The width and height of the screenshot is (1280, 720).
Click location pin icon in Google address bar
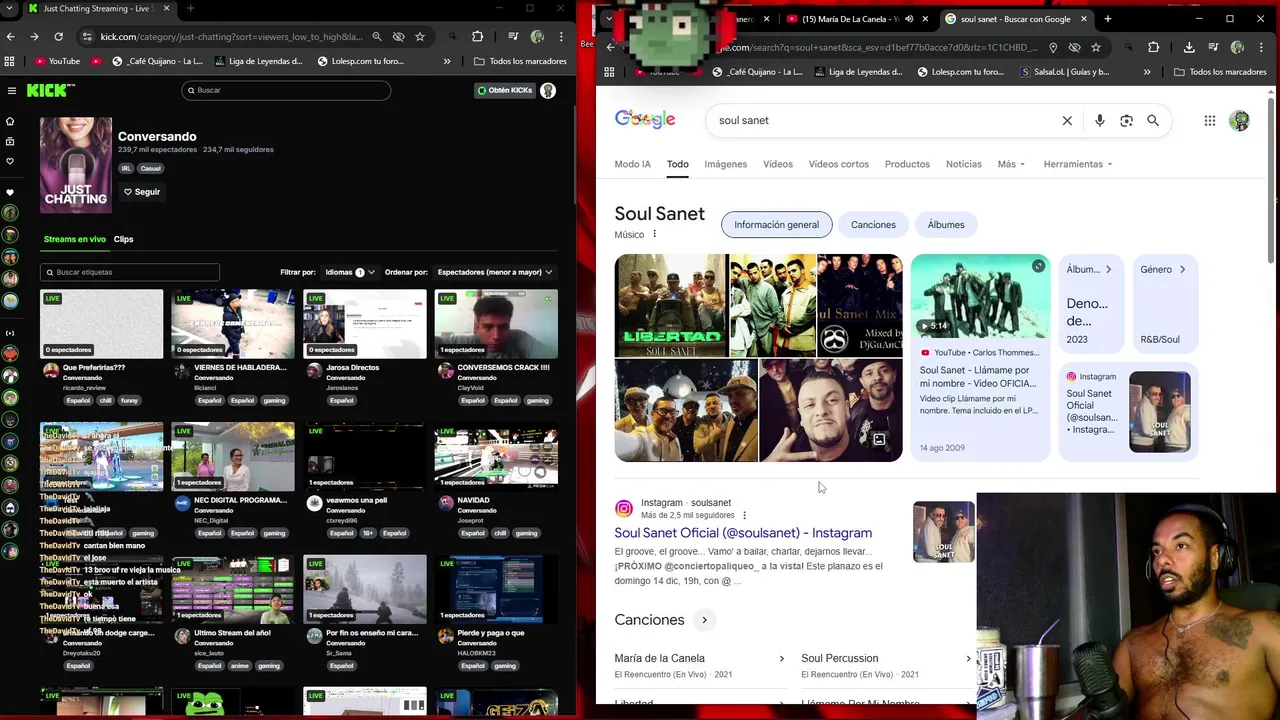coord(1053,47)
